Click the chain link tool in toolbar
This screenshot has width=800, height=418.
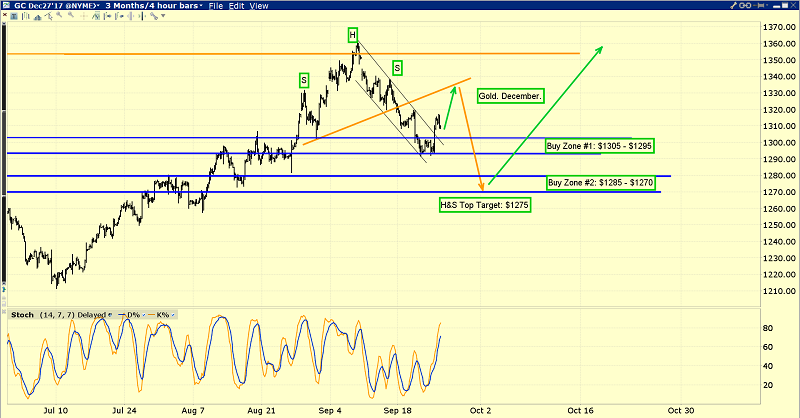pos(154,16)
